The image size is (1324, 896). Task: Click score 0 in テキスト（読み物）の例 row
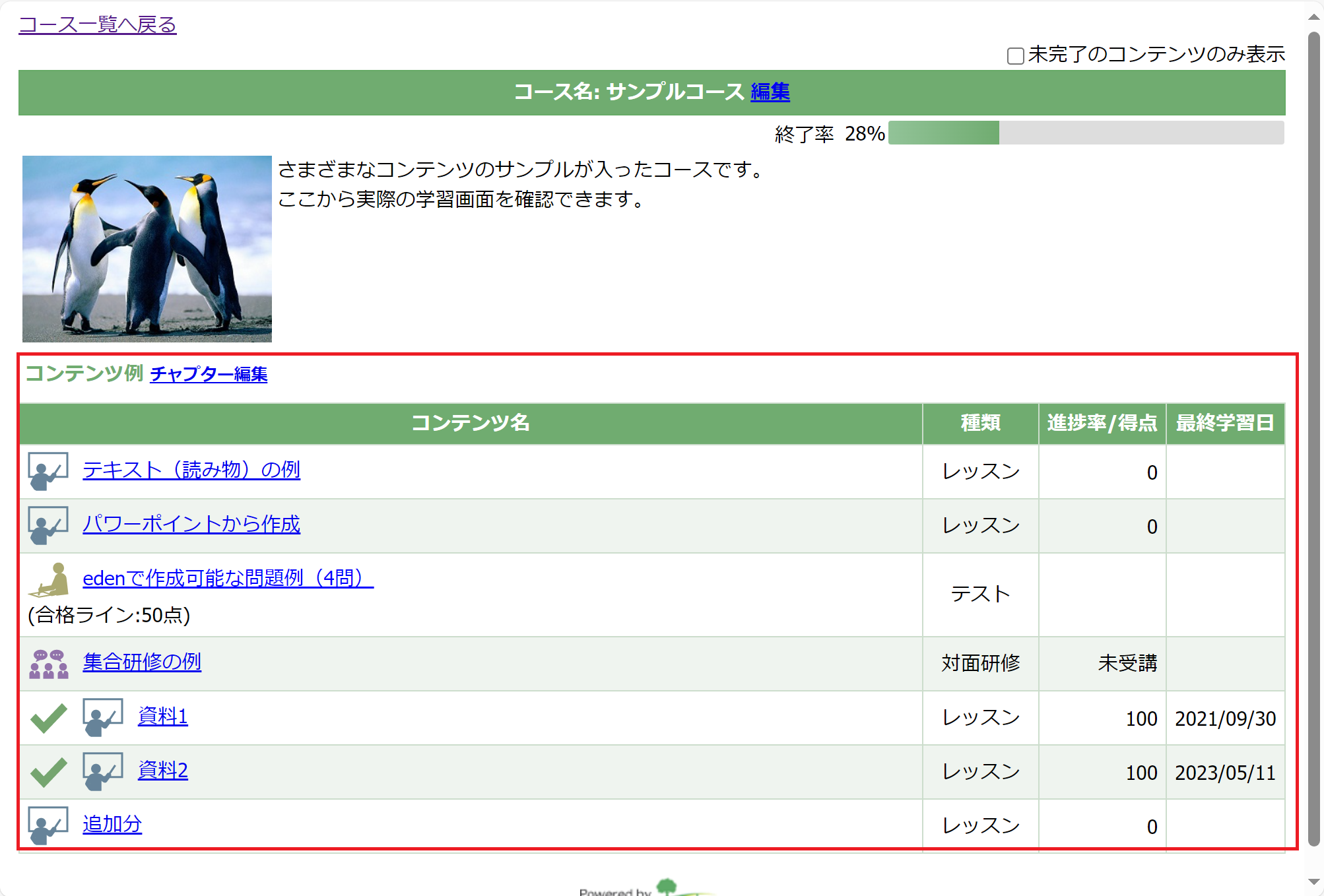(1152, 472)
